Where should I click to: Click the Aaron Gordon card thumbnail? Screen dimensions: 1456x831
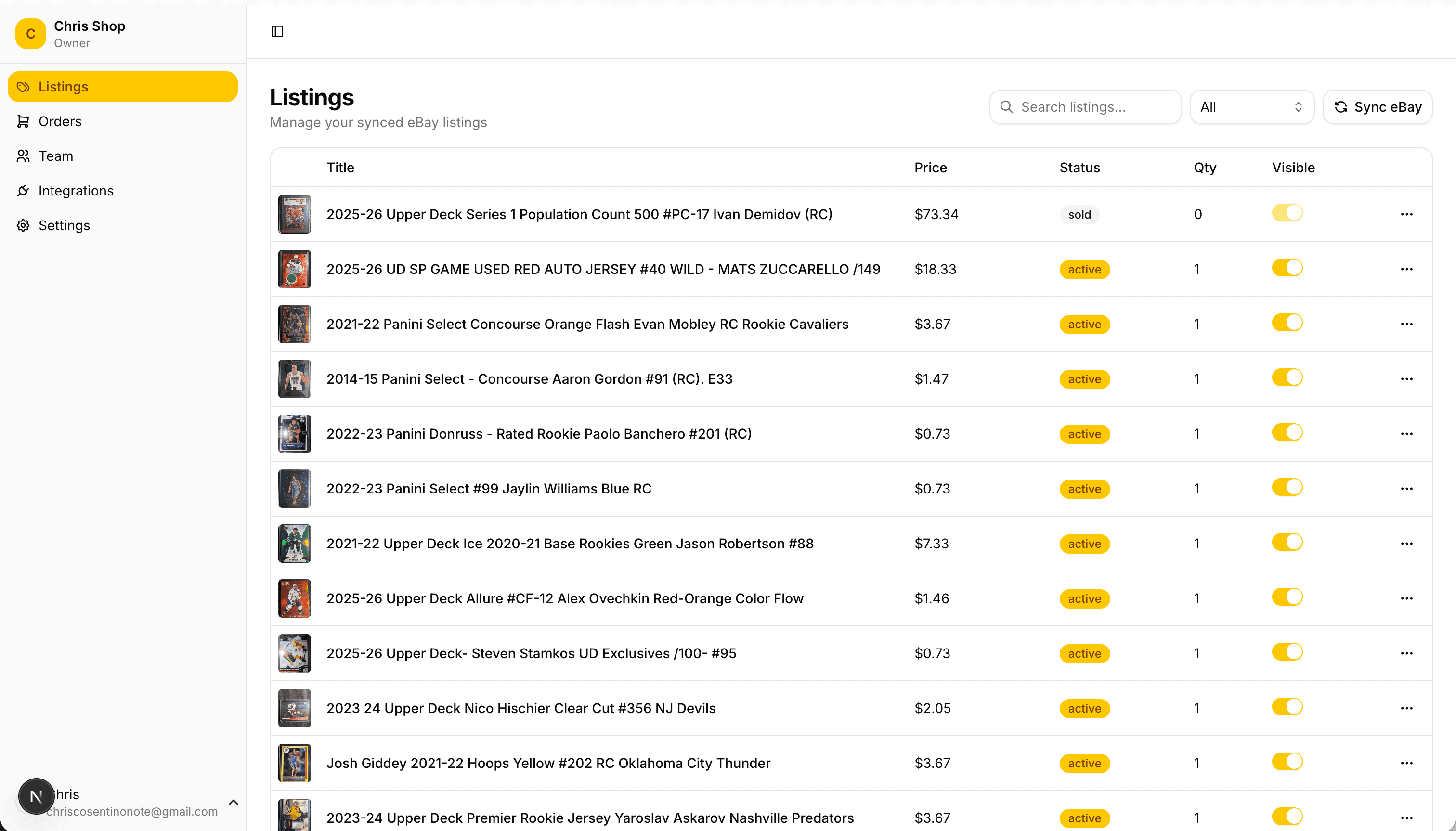pyautogui.click(x=293, y=378)
